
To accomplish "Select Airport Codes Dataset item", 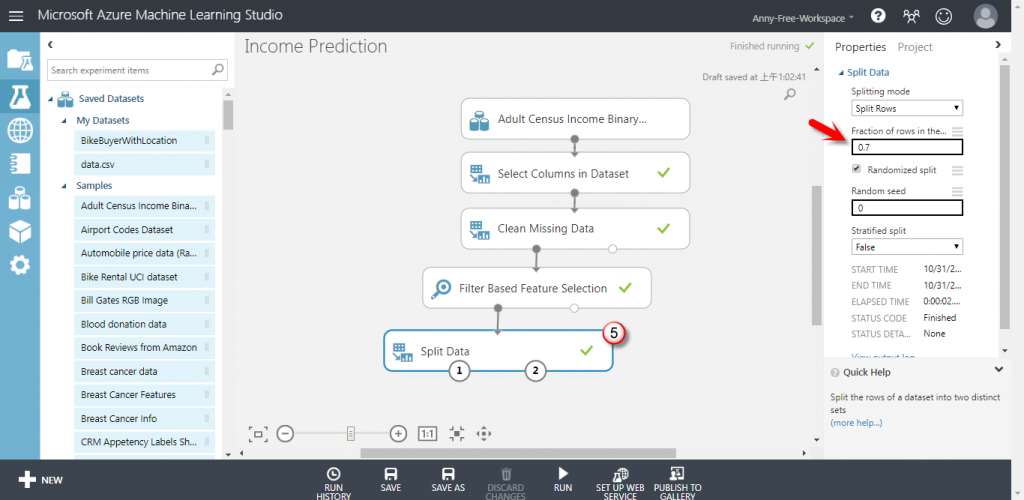I will click(144, 230).
